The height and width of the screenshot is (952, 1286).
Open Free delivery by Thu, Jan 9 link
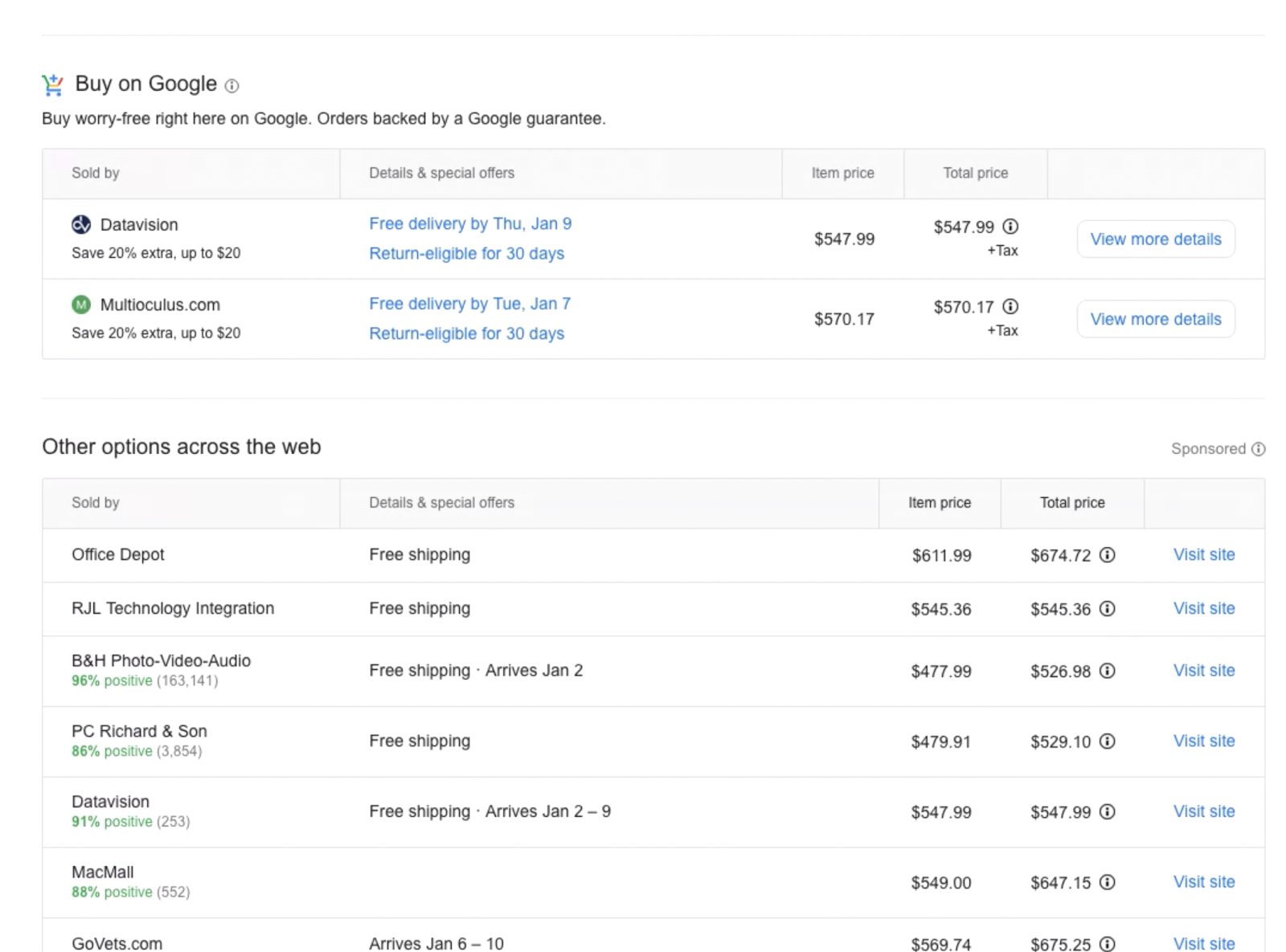470,223
